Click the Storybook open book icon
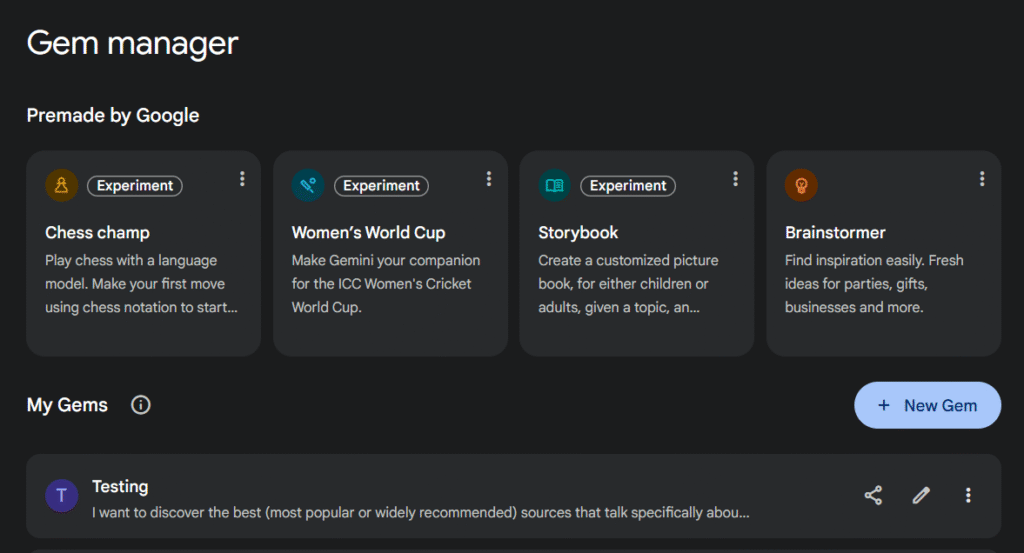 [x=555, y=185]
